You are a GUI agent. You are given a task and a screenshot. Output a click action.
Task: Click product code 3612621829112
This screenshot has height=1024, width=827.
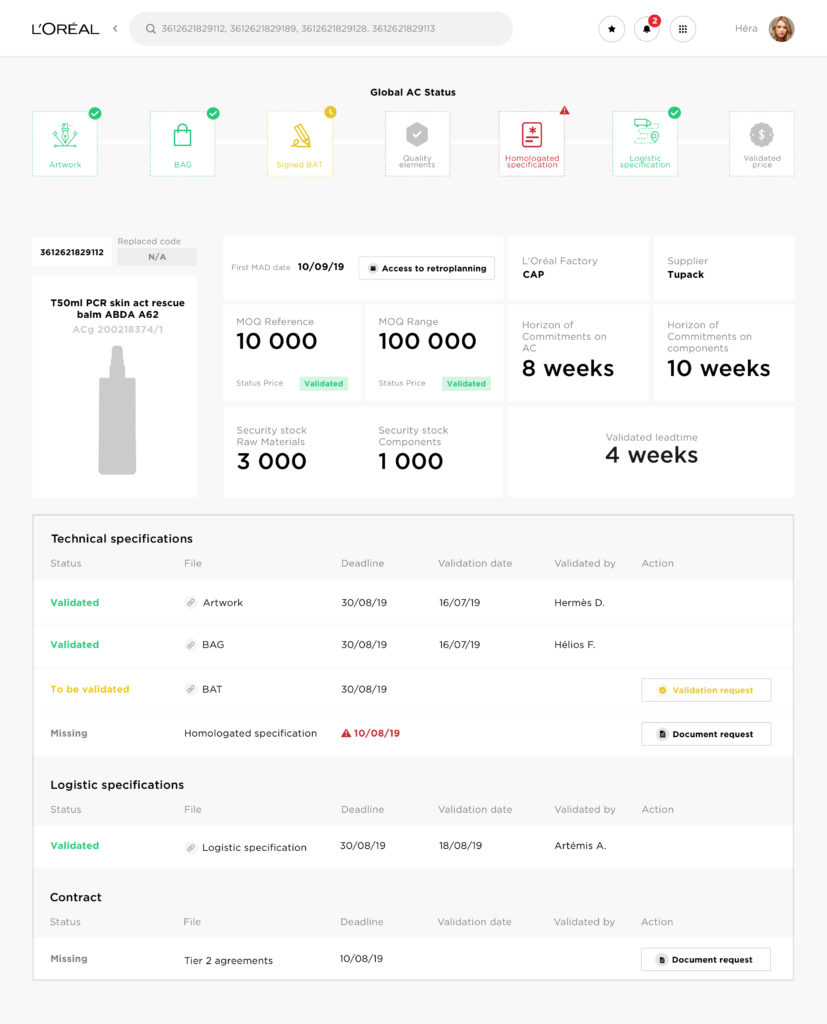(72, 252)
